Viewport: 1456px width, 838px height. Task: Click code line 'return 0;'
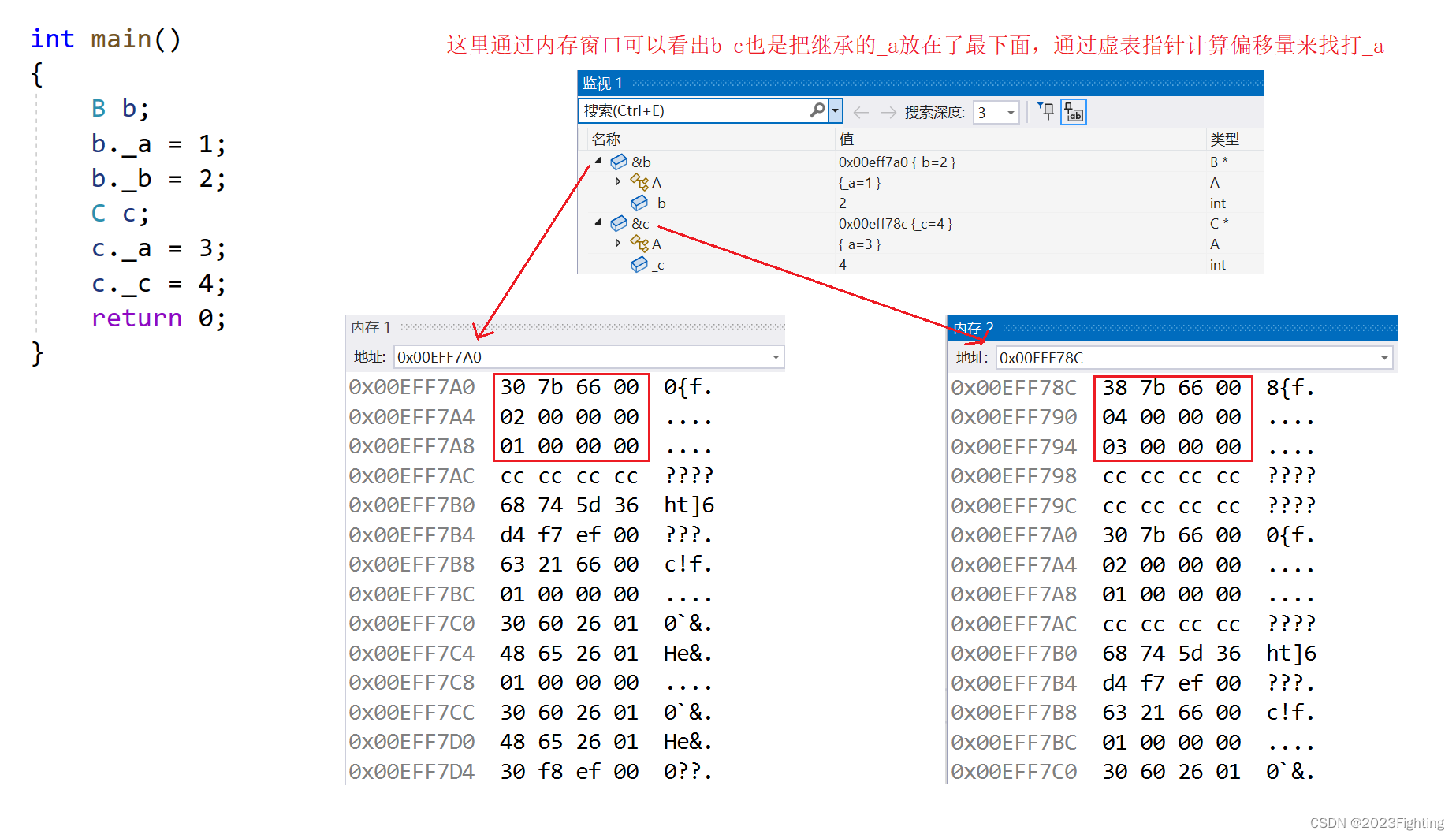158,318
